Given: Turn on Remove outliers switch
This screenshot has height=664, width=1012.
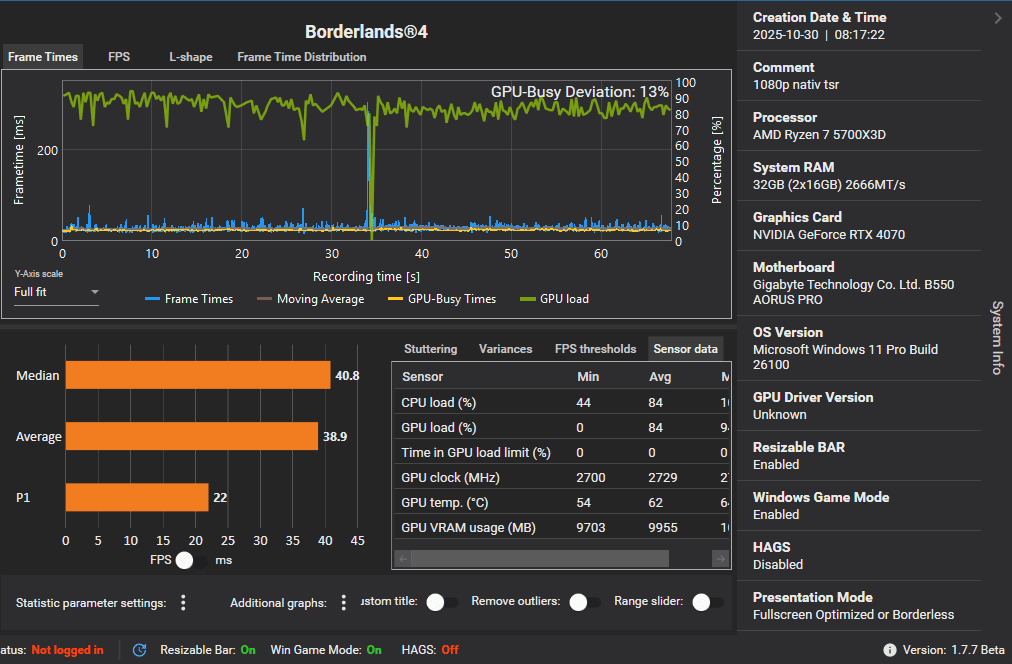Looking at the screenshot, I should (584, 602).
